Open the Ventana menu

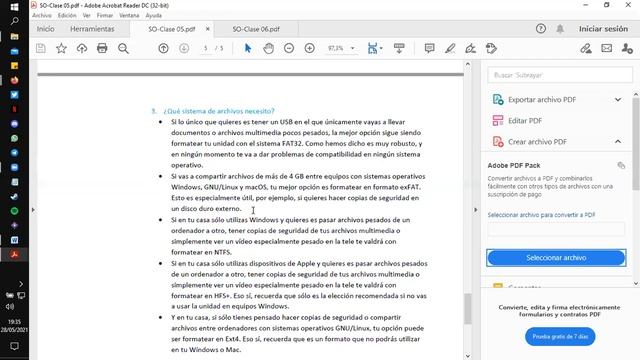click(129, 16)
